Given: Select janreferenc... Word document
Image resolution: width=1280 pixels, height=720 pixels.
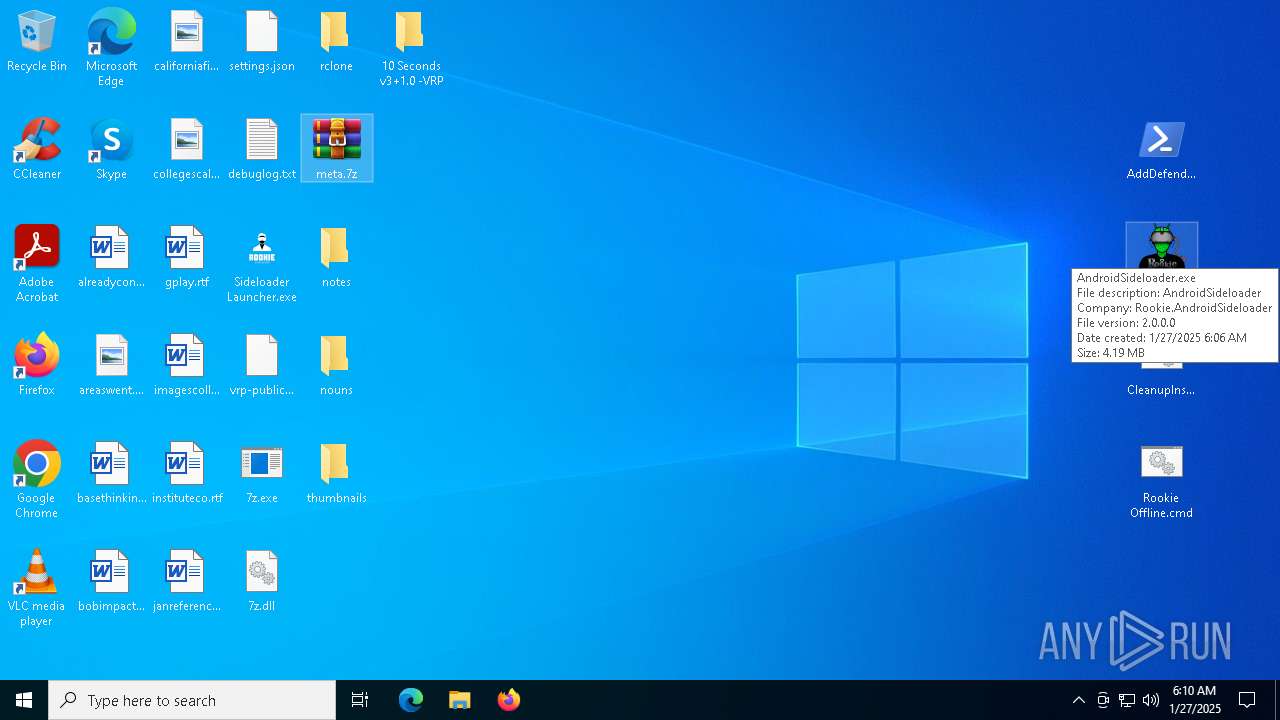Looking at the screenshot, I should coord(186,582).
